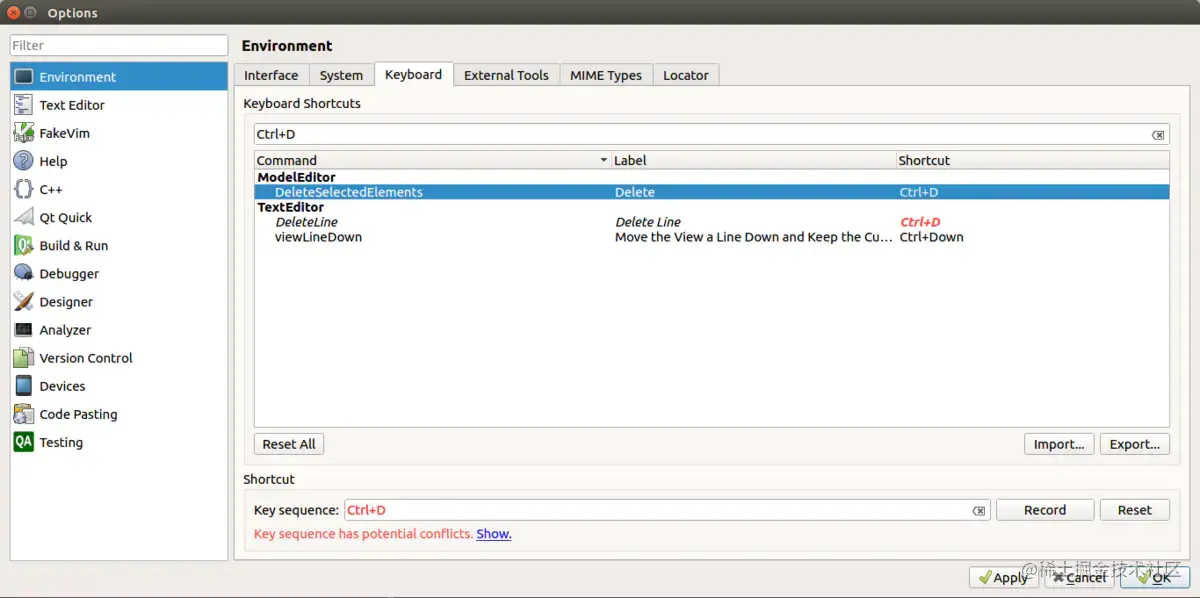Sort by the Label column header
The image size is (1200, 598).
tap(754, 160)
